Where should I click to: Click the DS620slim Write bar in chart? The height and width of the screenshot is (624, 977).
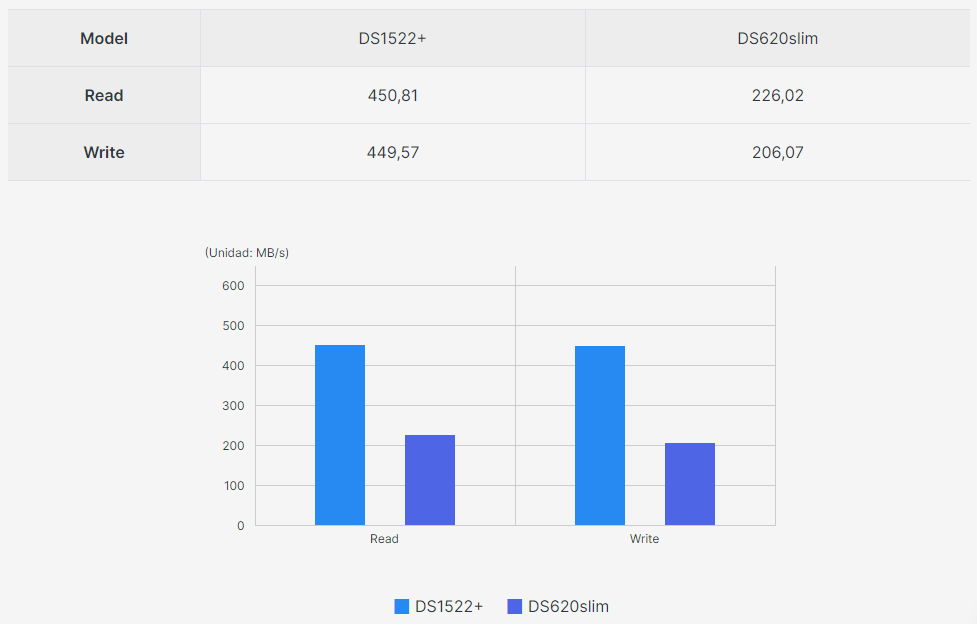click(x=690, y=484)
